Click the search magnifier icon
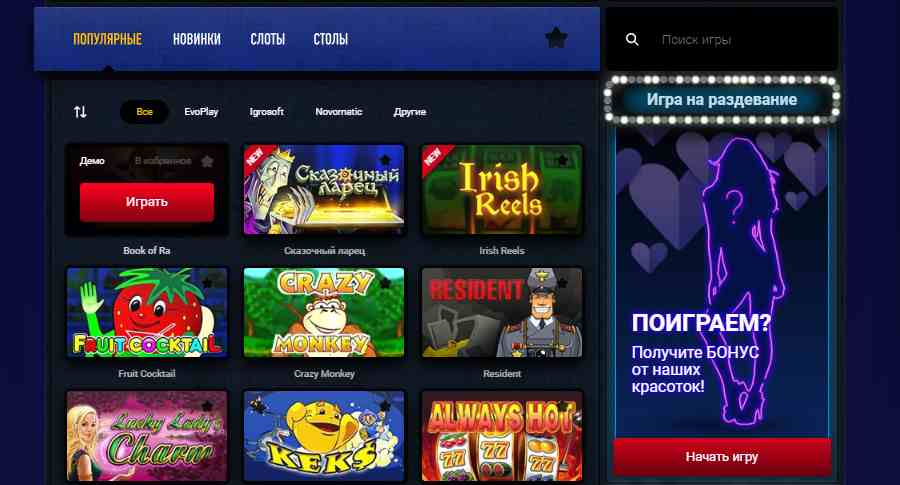This screenshot has width=900, height=485. (632, 40)
